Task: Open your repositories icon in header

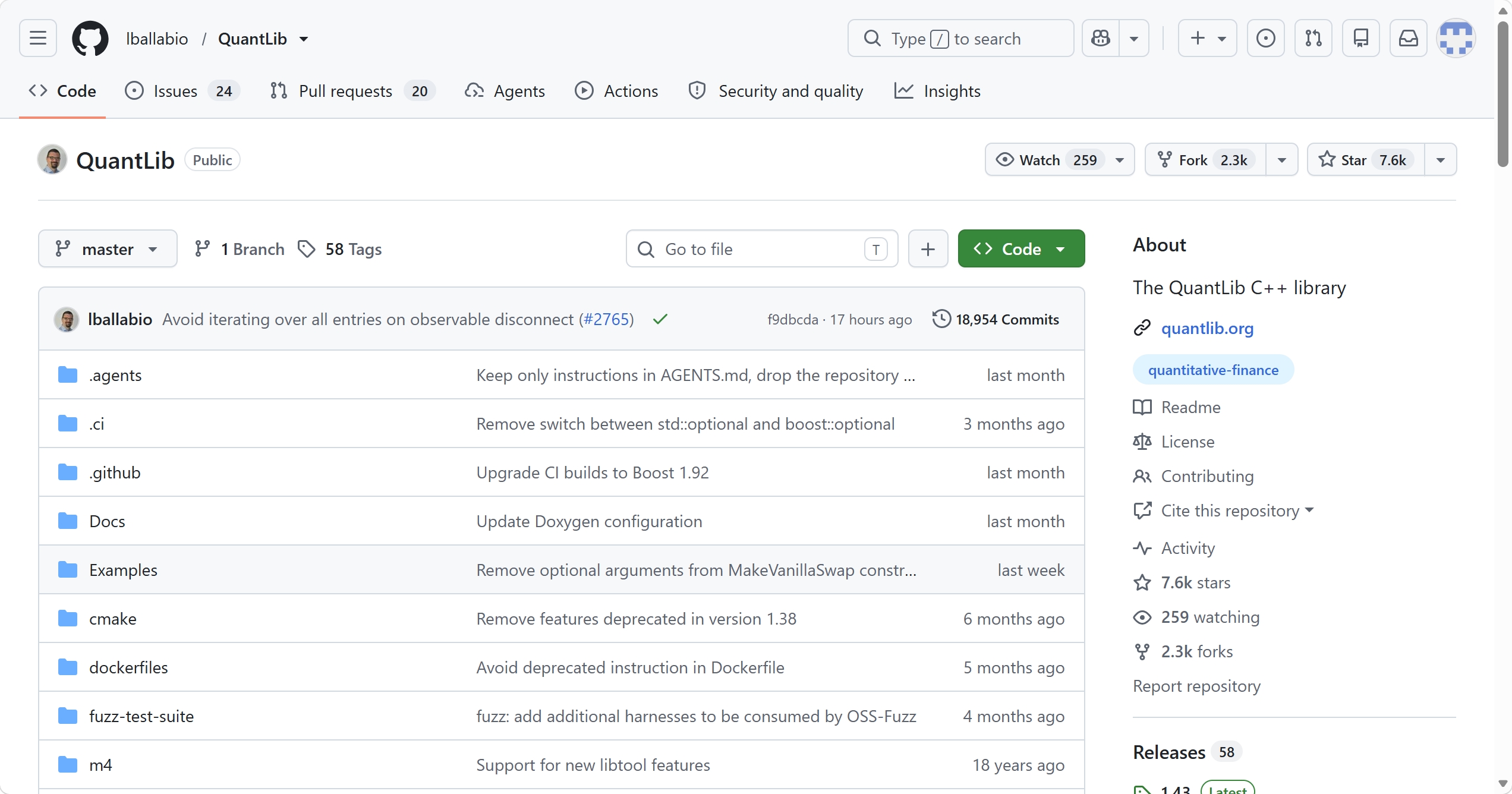Action: point(1361,39)
